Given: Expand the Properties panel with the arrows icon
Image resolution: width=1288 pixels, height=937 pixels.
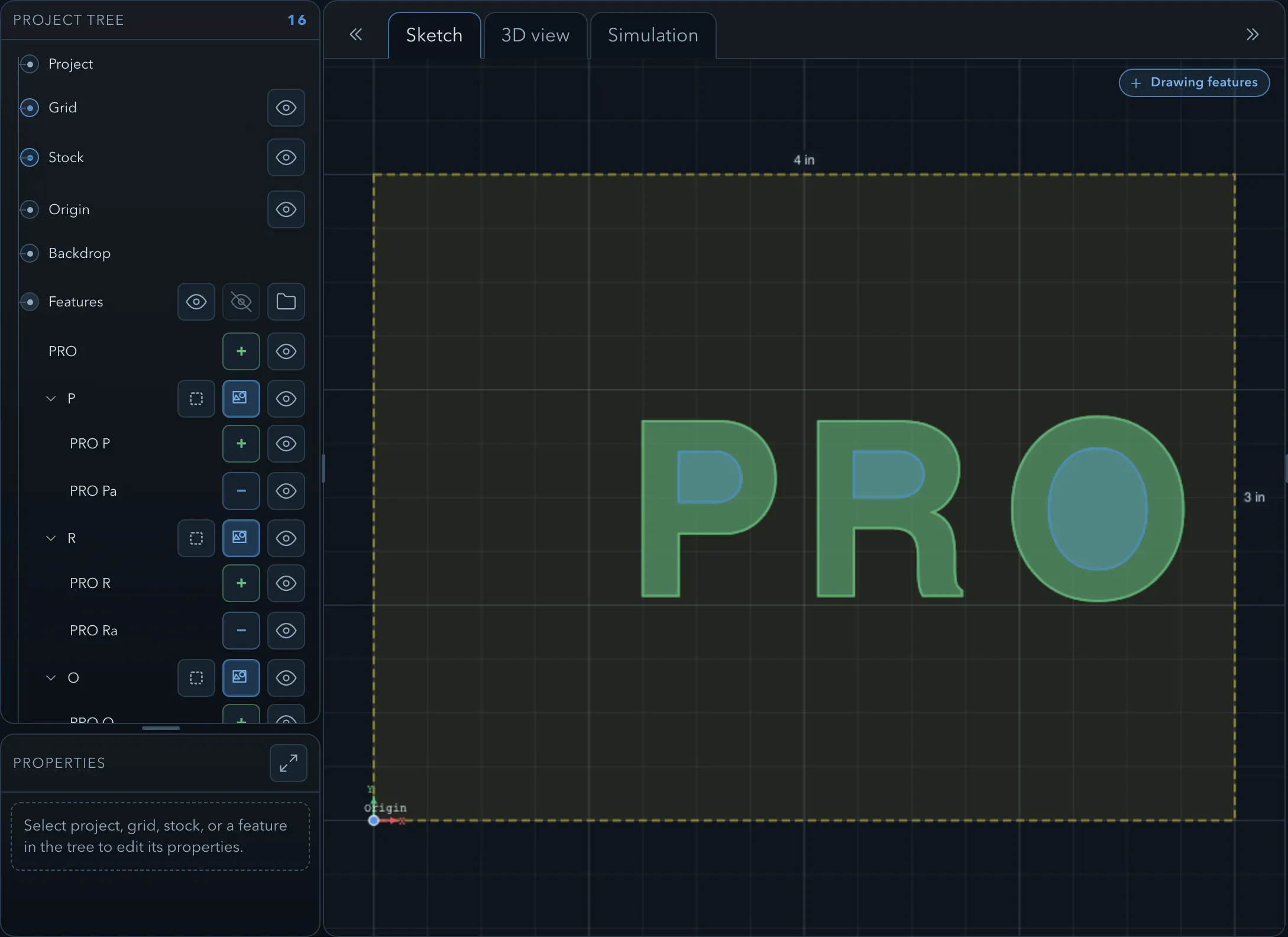Looking at the screenshot, I should 288,763.
